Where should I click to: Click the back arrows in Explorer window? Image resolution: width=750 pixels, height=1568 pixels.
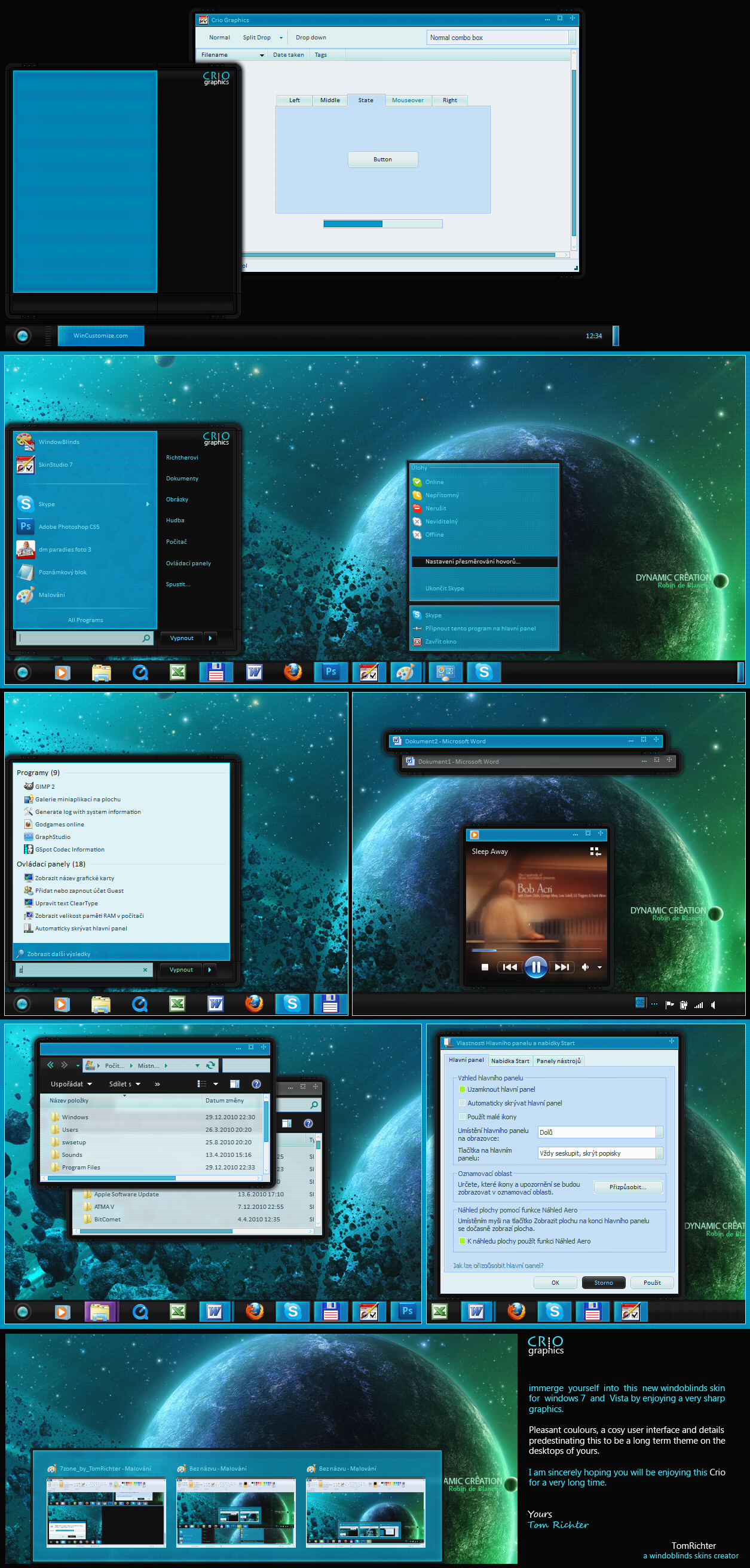coord(51,1065)
